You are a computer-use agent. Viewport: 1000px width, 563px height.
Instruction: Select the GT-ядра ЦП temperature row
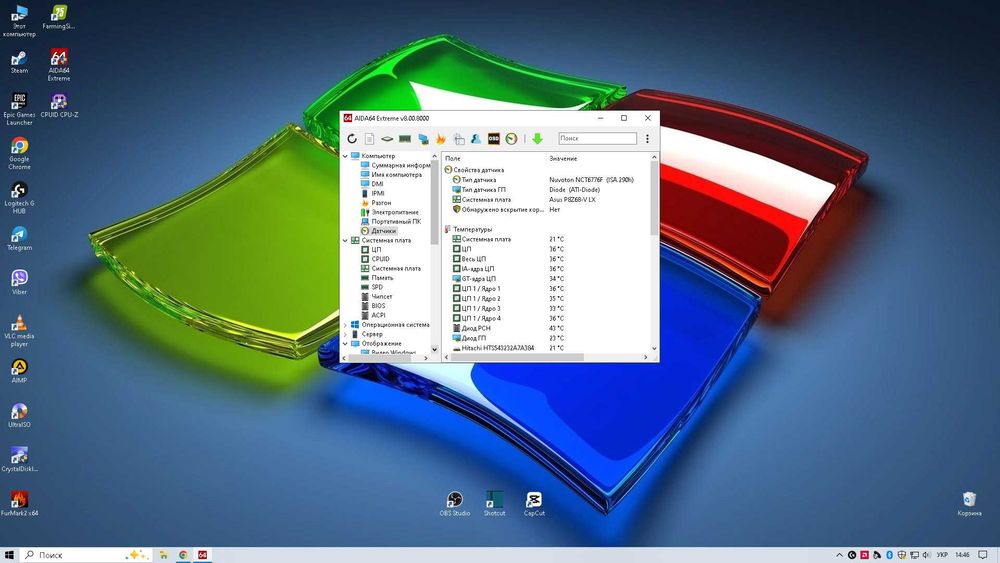tap(545, 279)
